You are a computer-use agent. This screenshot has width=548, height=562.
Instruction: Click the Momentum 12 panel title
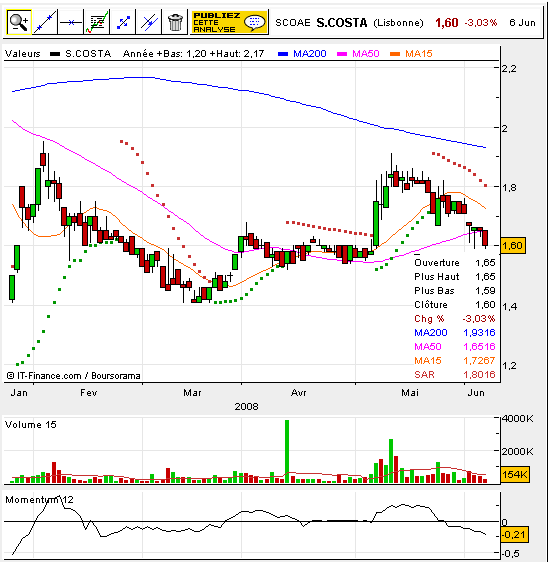tap(39, 500)
